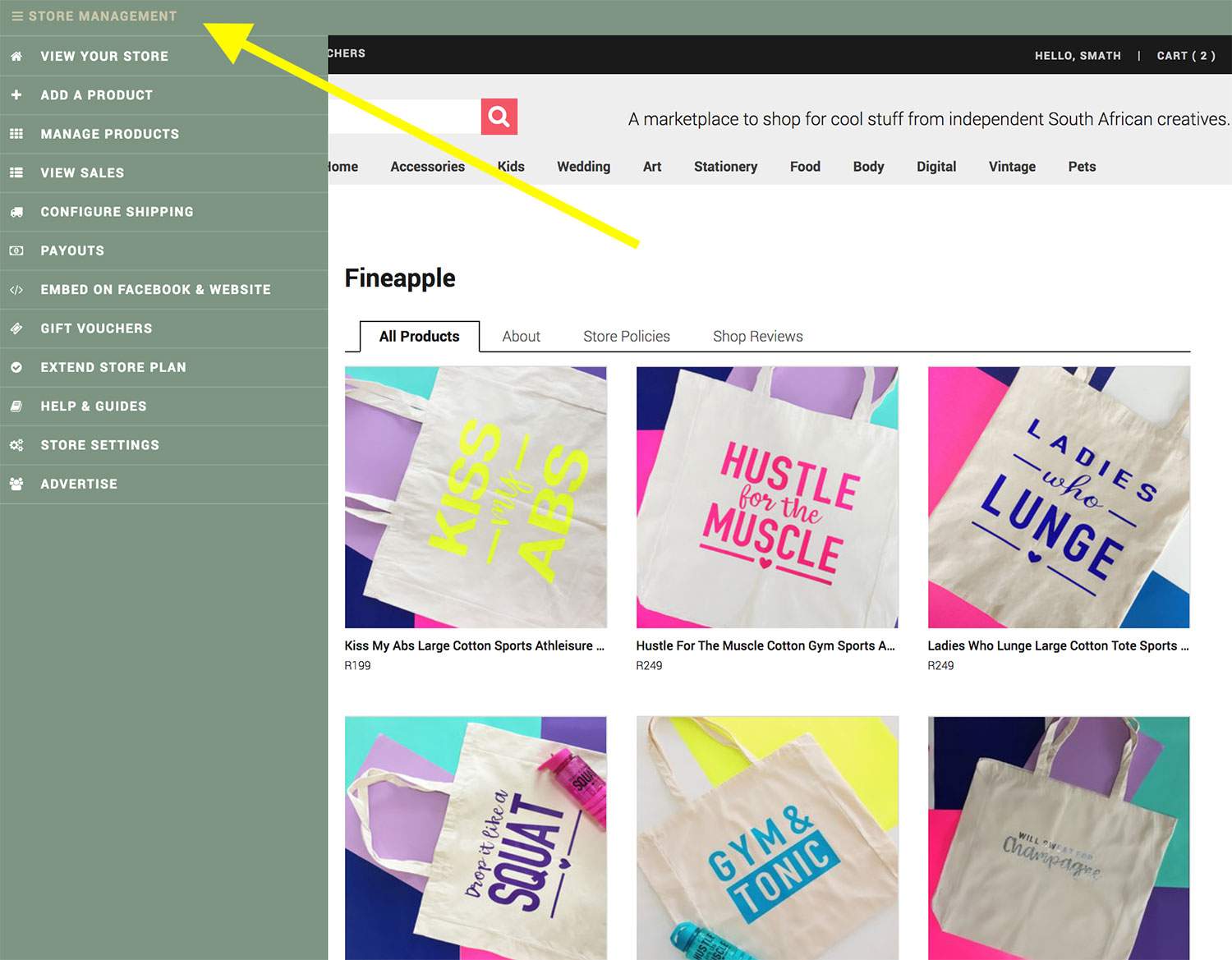The image size is (1232, 960).
Task: Click the code icon for Embed on Facebook
Action: pos(16,289)
